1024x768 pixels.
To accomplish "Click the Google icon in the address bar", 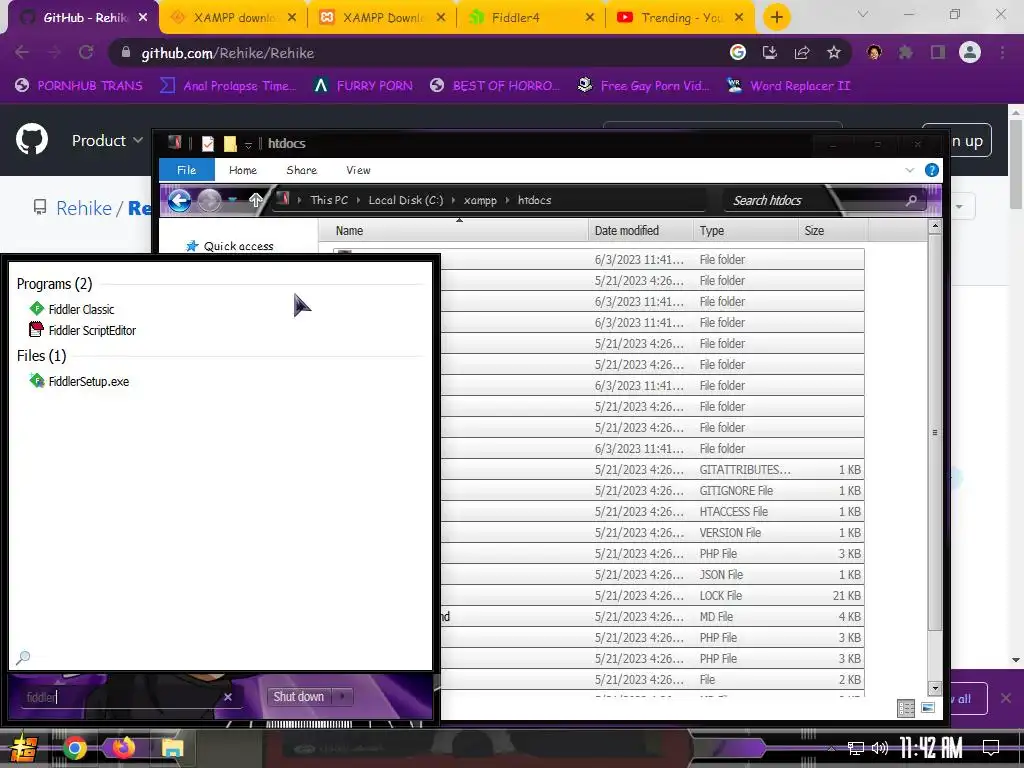I will point(738,52).
